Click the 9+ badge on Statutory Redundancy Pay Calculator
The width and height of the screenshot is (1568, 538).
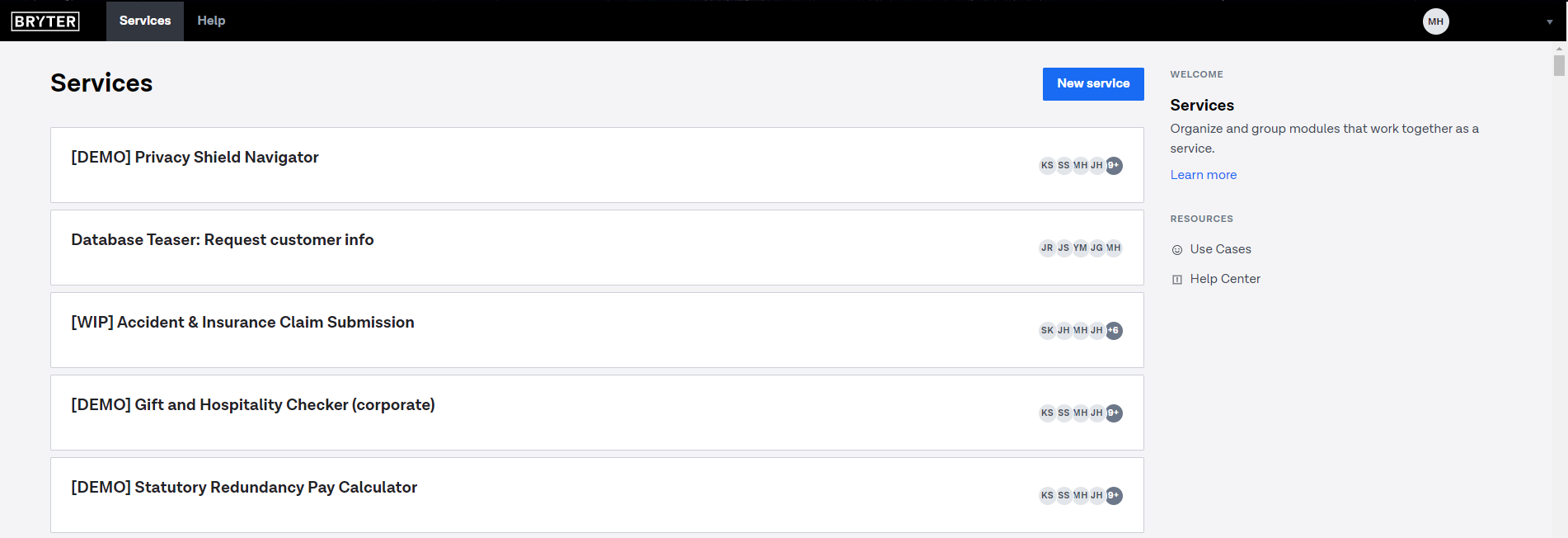tap(1114, 495)
